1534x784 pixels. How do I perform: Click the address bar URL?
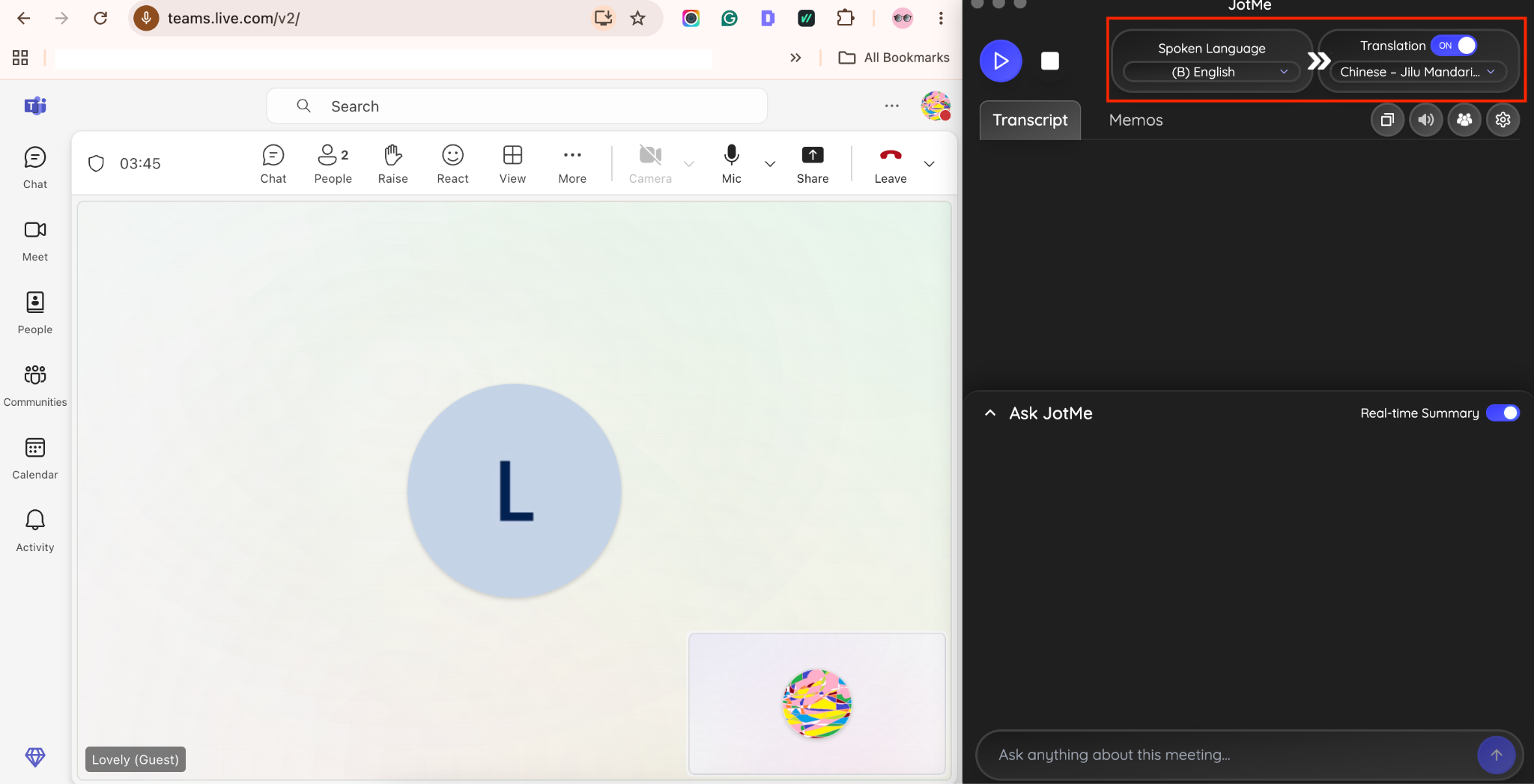pos(234,18)
